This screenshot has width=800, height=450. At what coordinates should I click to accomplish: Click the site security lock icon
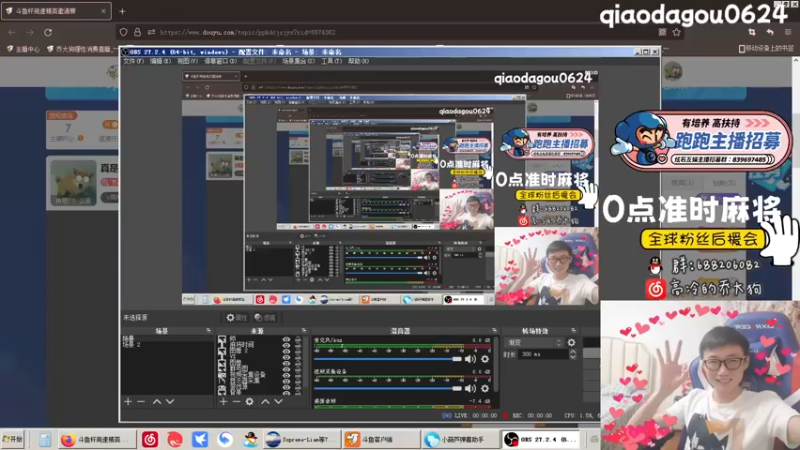(x=137, y=32)
